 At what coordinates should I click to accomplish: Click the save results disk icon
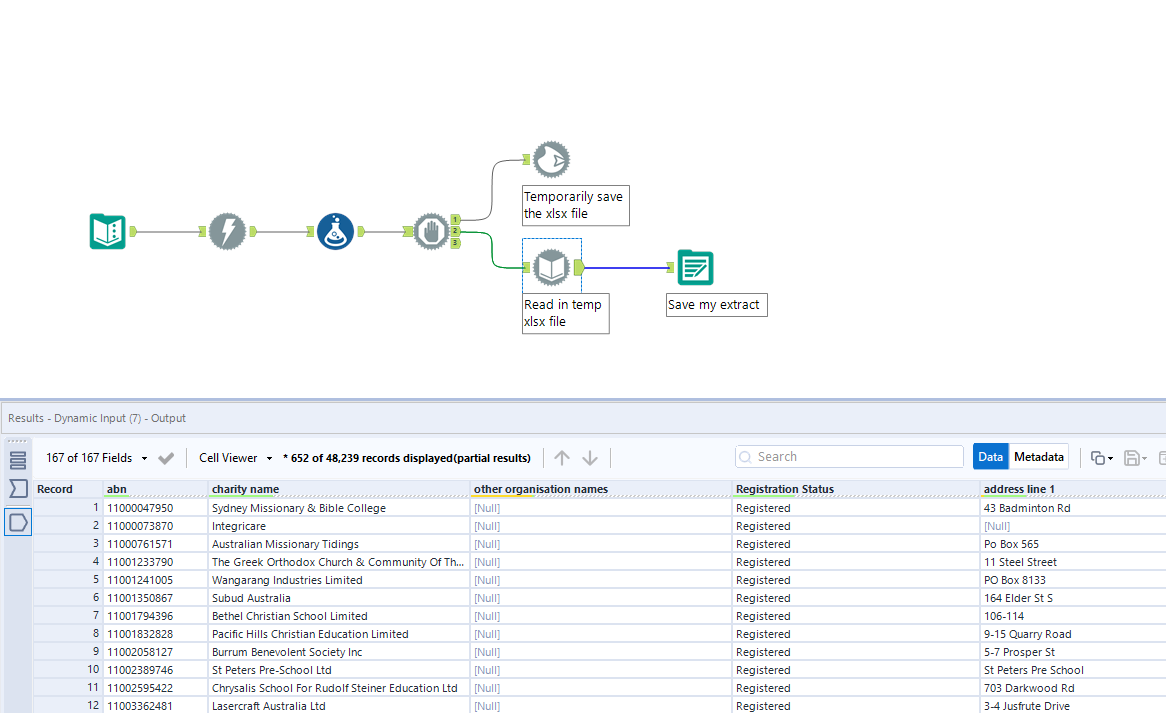(x=1131, y=456)
